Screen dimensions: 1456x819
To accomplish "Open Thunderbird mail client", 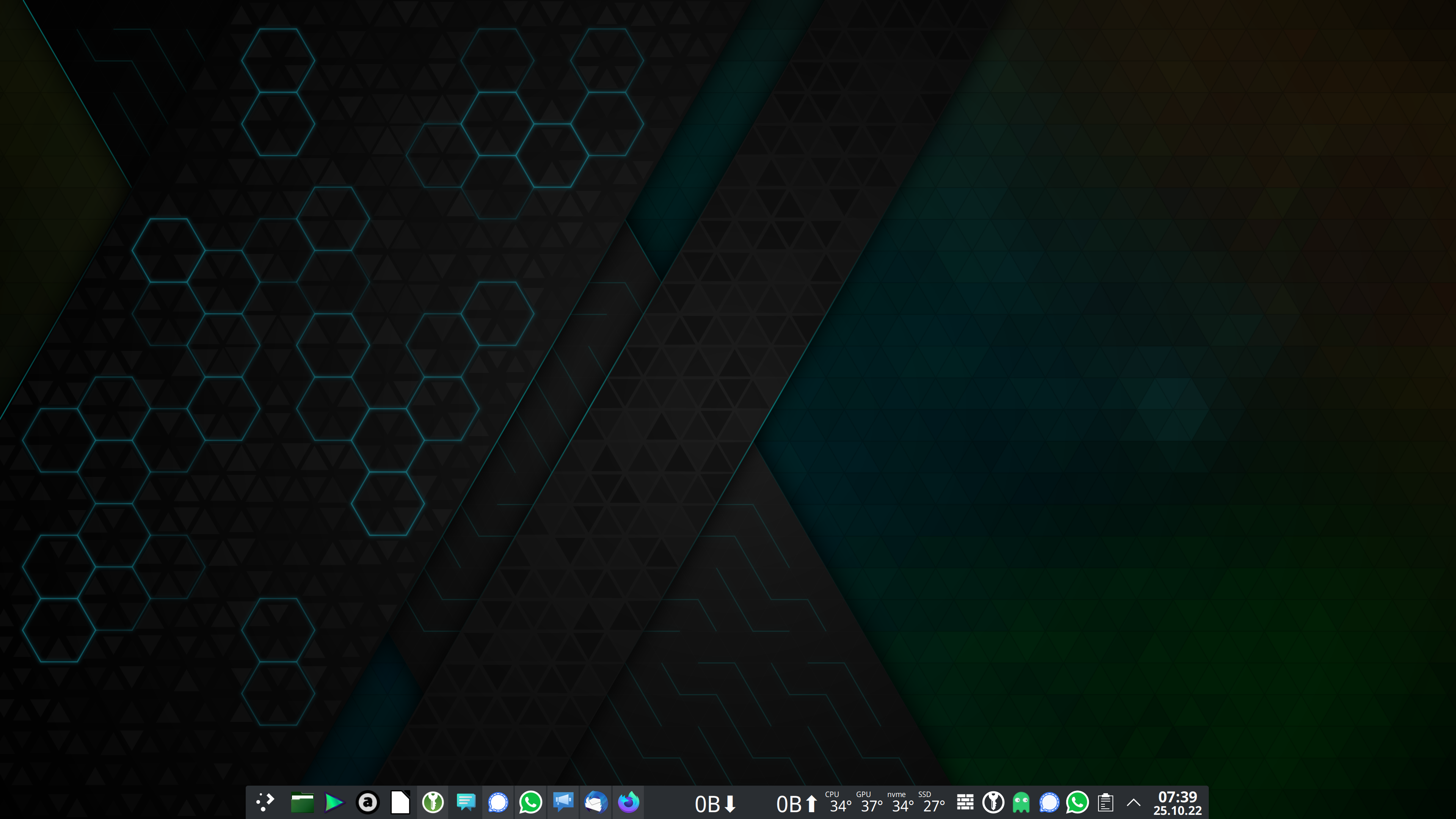I will click(596, 803).
